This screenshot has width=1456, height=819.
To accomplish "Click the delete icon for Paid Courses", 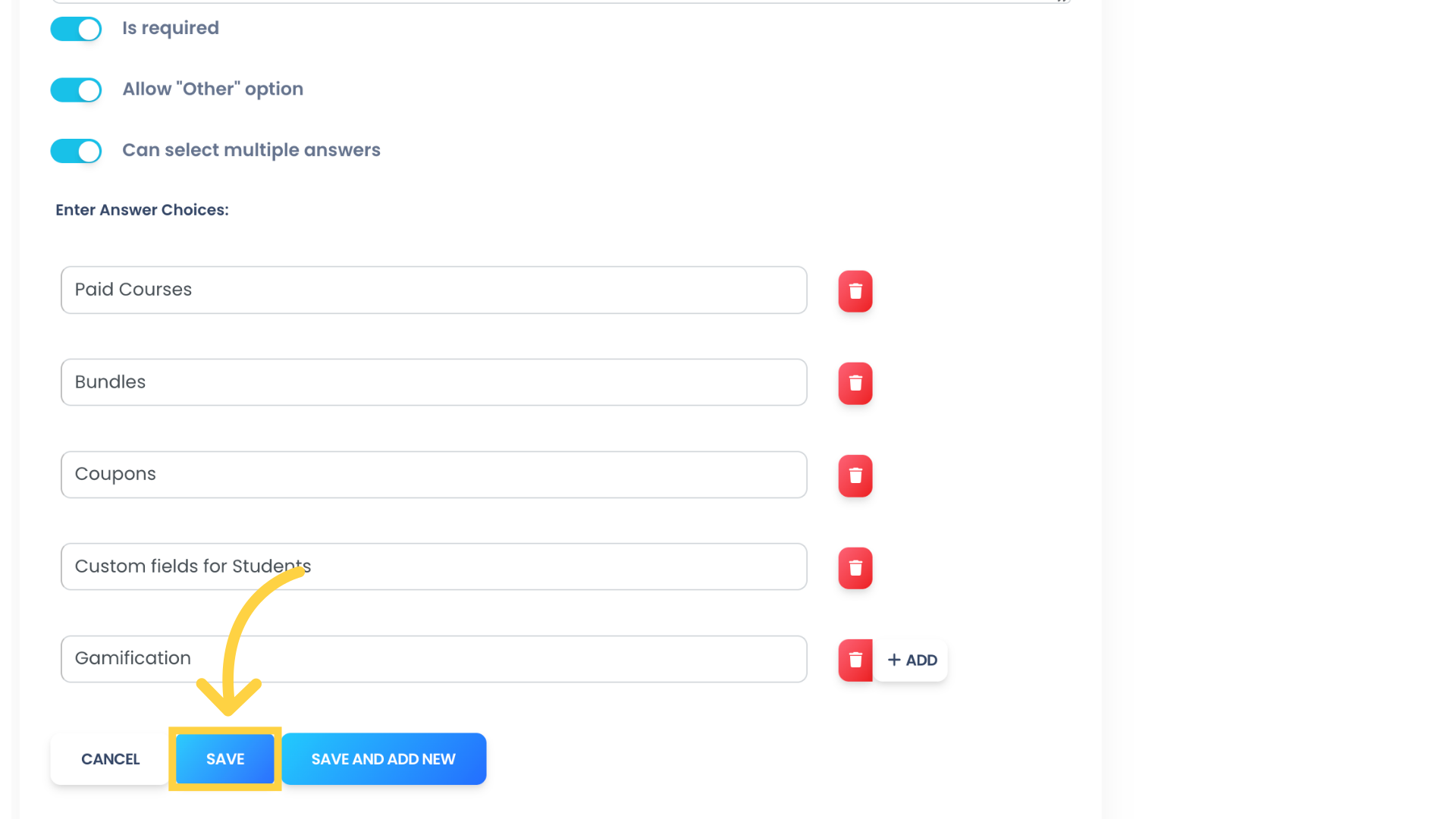I will coord(855,290).
